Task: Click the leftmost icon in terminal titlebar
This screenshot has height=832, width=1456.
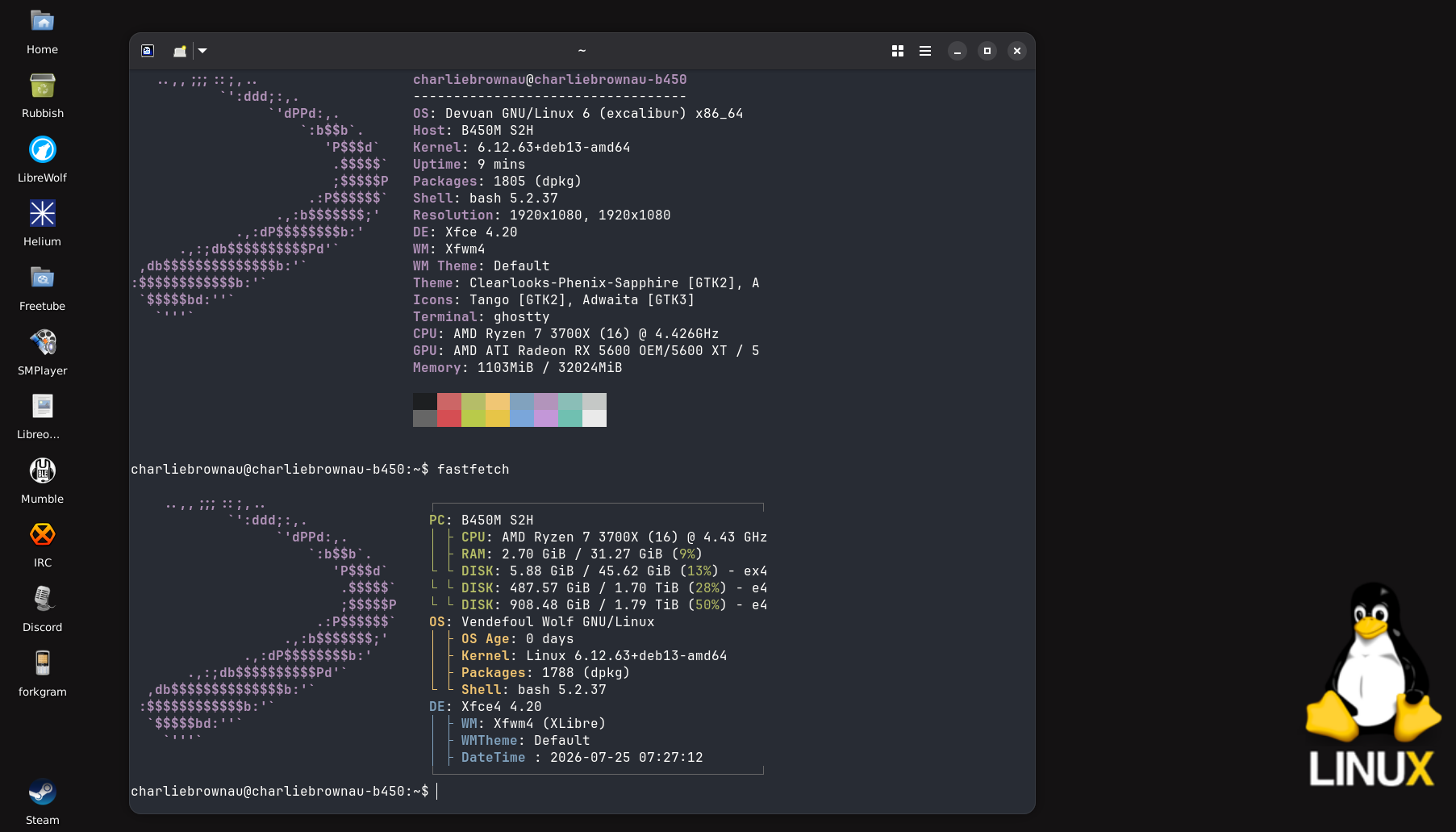Action: click(x=148, y=51)
